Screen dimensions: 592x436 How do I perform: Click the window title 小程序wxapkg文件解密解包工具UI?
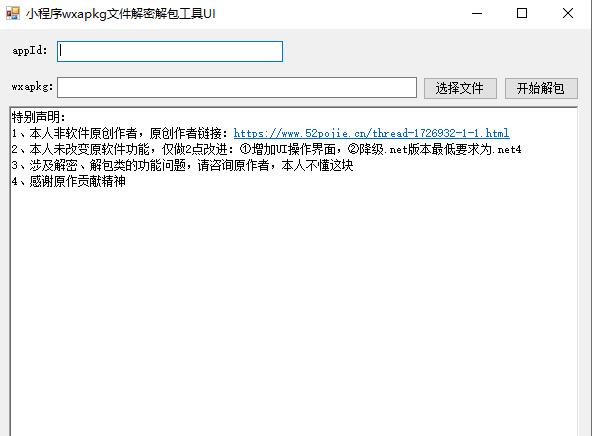[x=120, y=14]
